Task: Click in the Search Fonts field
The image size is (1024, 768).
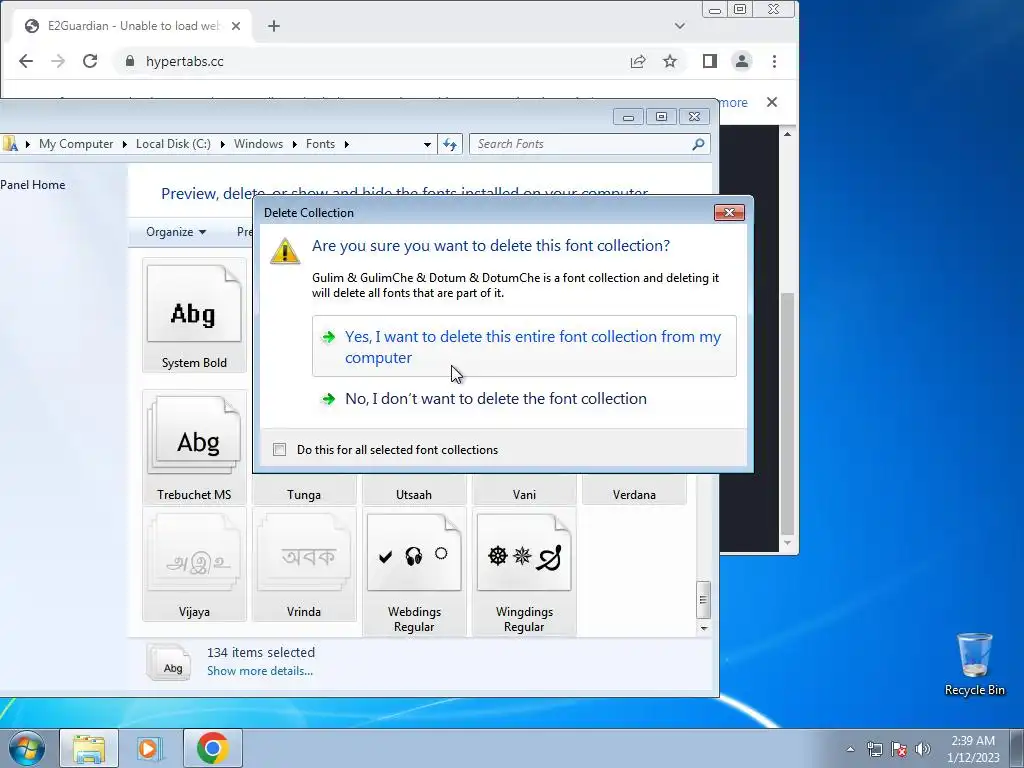Action: click(581, 144)
